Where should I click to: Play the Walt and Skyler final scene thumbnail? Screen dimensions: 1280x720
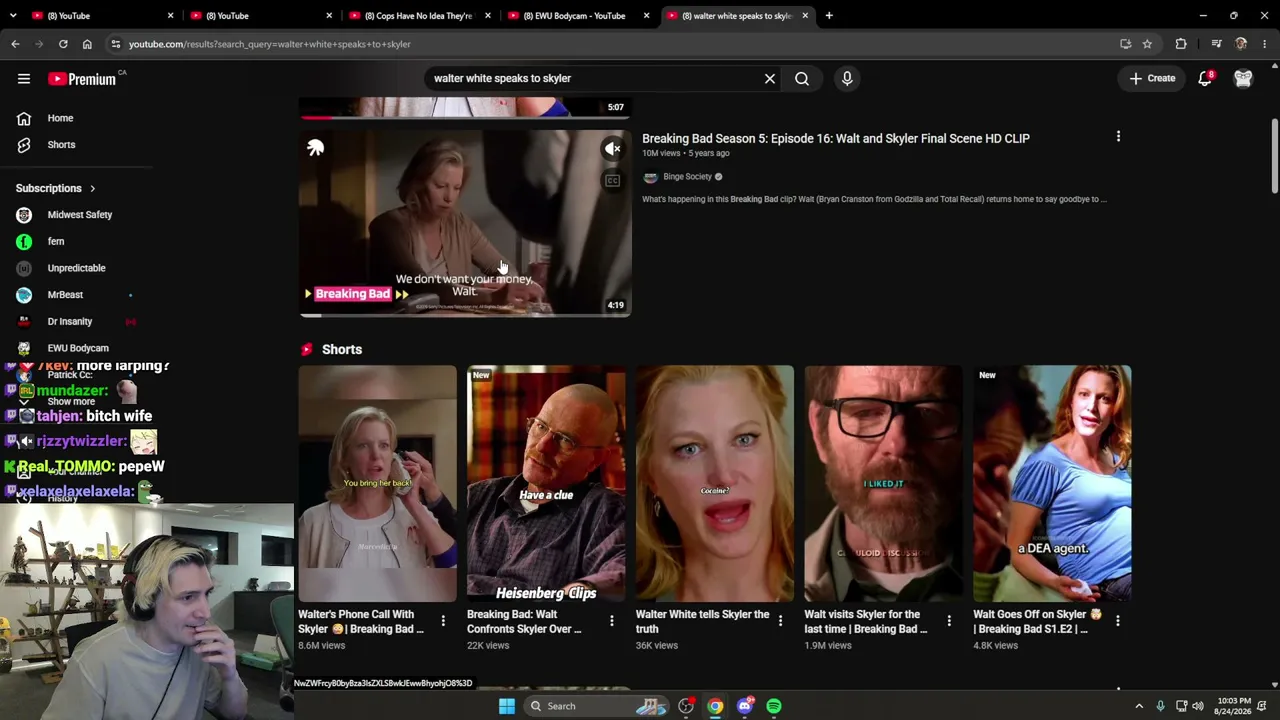465,222
